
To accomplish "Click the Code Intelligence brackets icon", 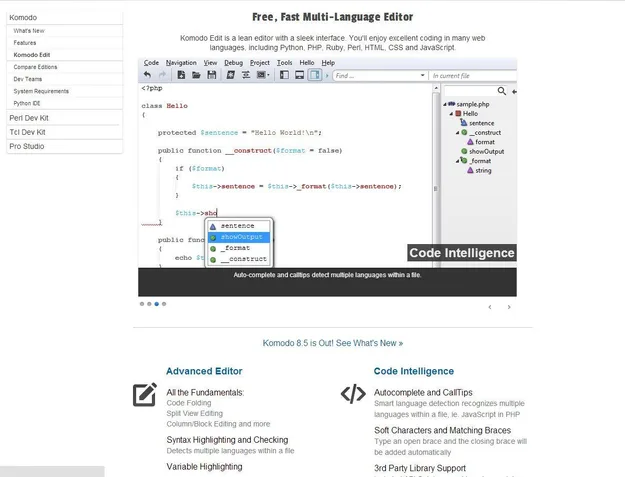I will [x=353, y=394].
